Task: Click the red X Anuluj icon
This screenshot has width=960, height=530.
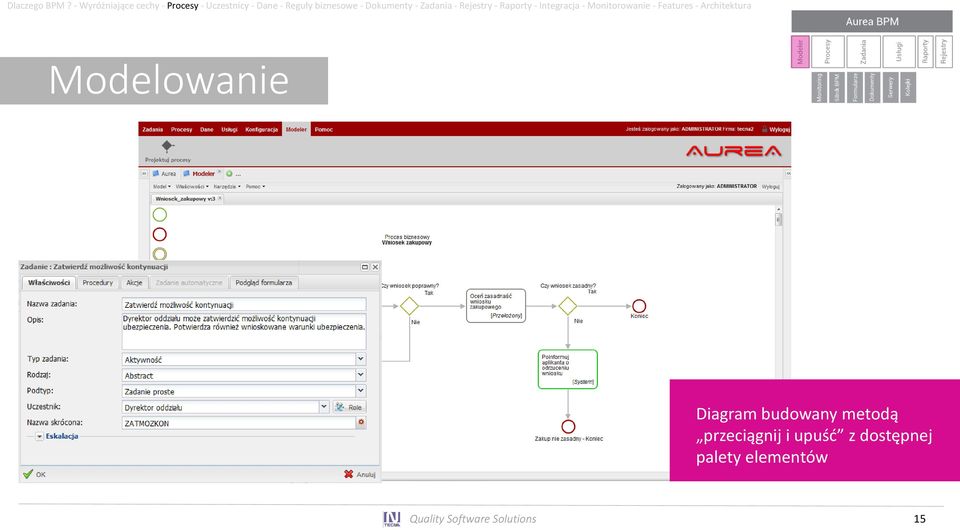Action: [x=348, y=474]
